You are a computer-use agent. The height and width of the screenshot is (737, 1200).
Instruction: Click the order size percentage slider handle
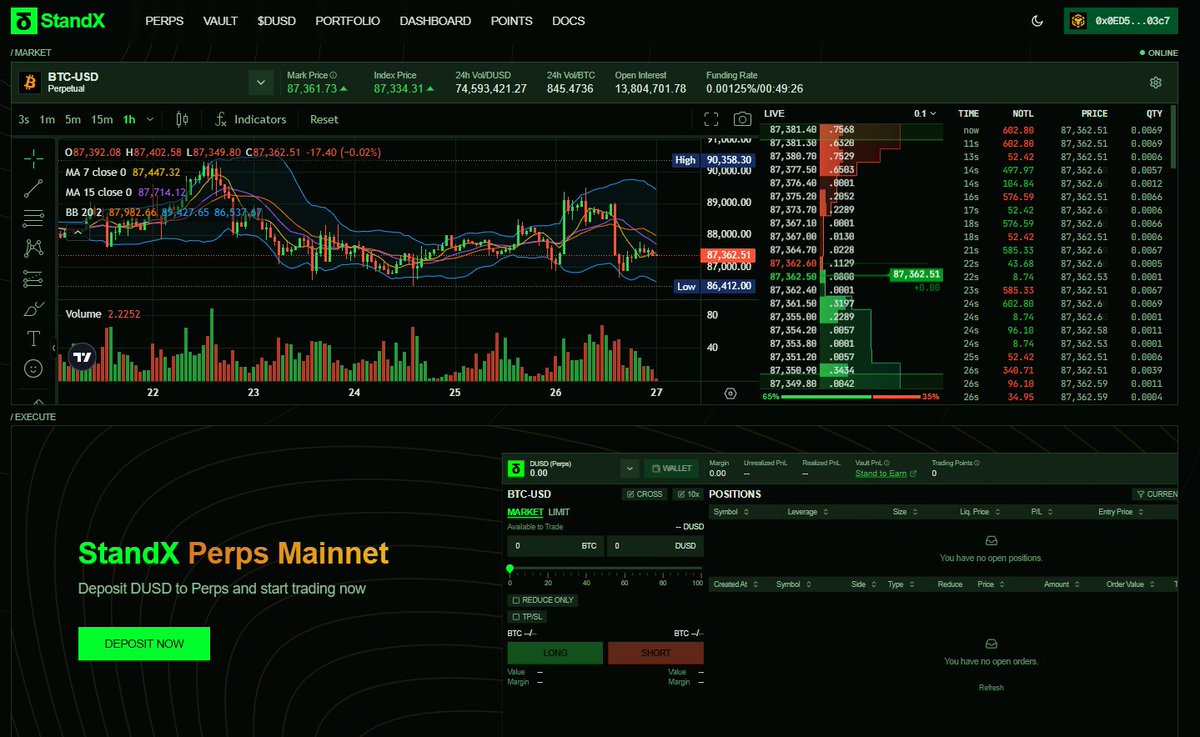click(x=510, y=568)
